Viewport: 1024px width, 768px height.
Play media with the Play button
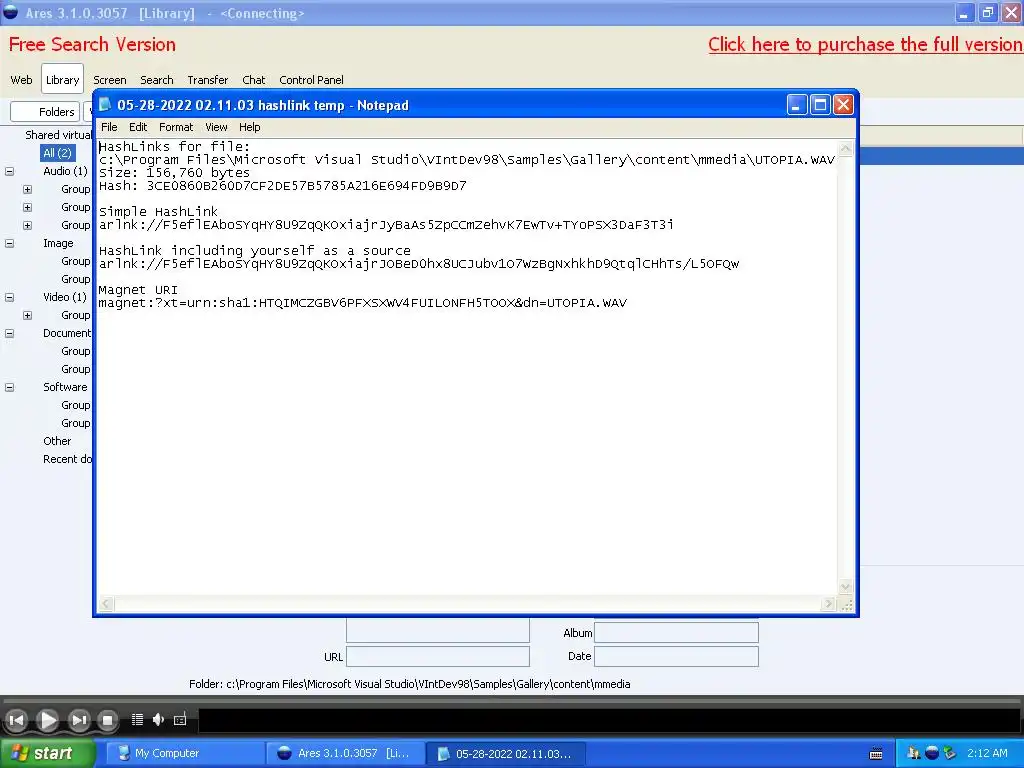pos(47,720)
